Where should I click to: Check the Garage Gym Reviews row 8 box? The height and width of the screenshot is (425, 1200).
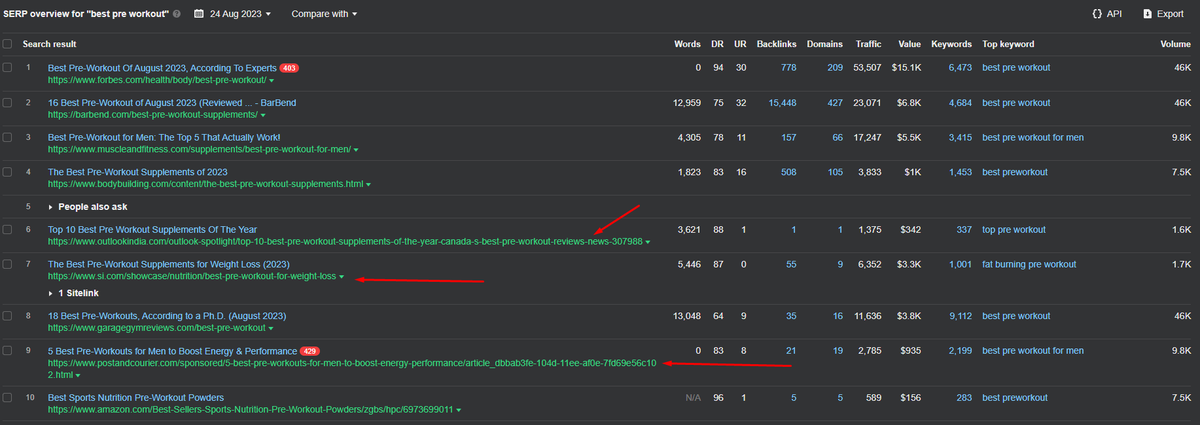[x=8, y=316]
